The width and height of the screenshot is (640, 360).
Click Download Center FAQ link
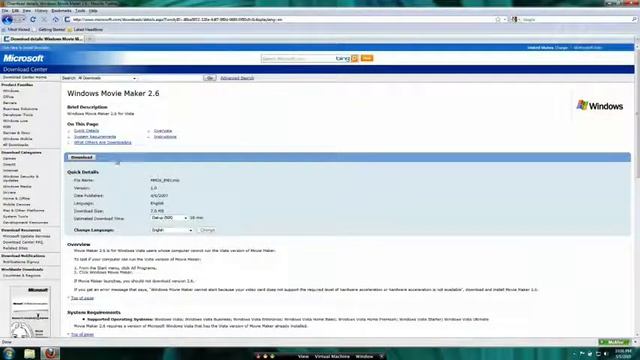(23, 242)
